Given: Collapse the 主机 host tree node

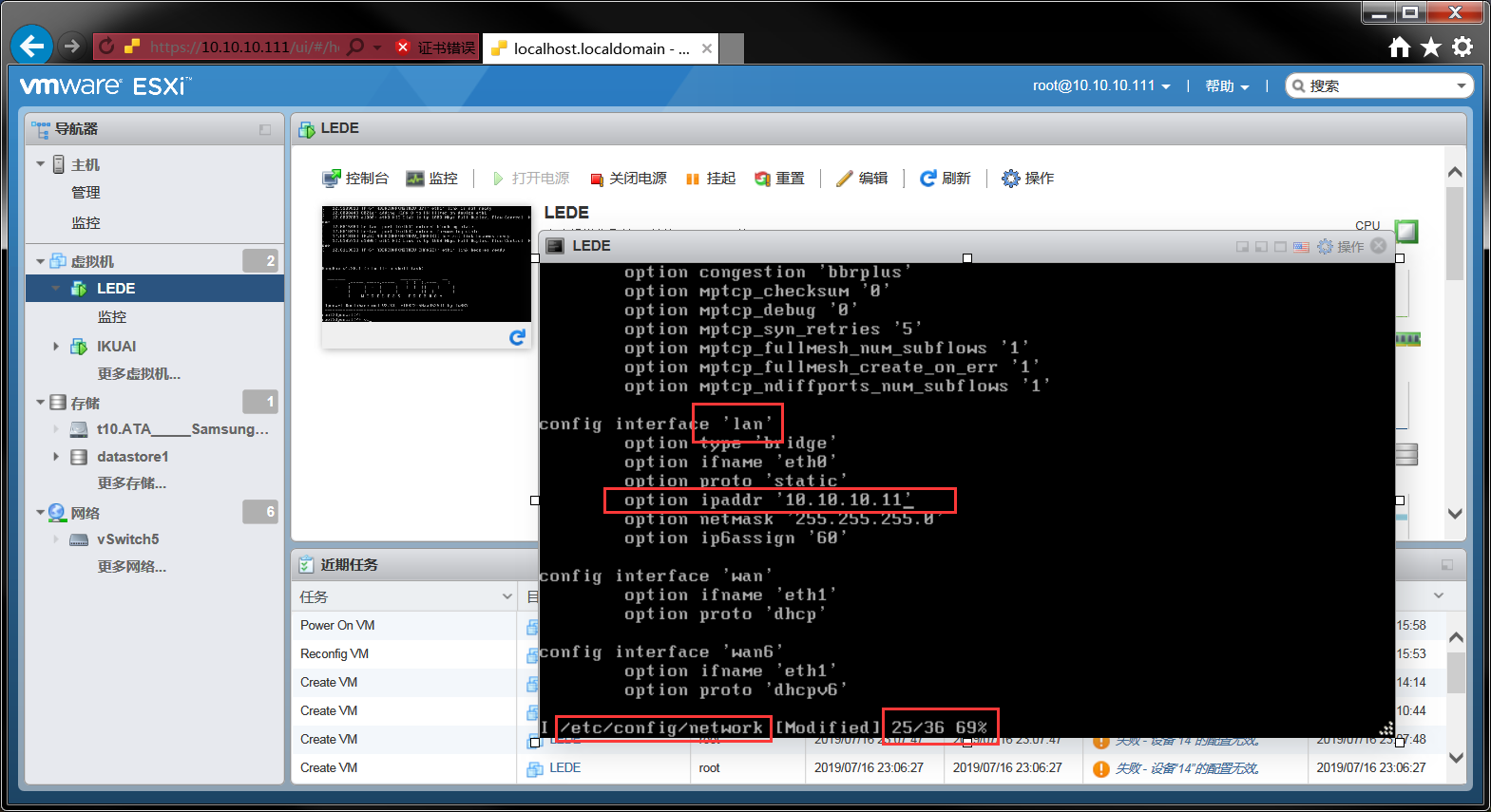Looking at the screenshot, I should 41,164.
